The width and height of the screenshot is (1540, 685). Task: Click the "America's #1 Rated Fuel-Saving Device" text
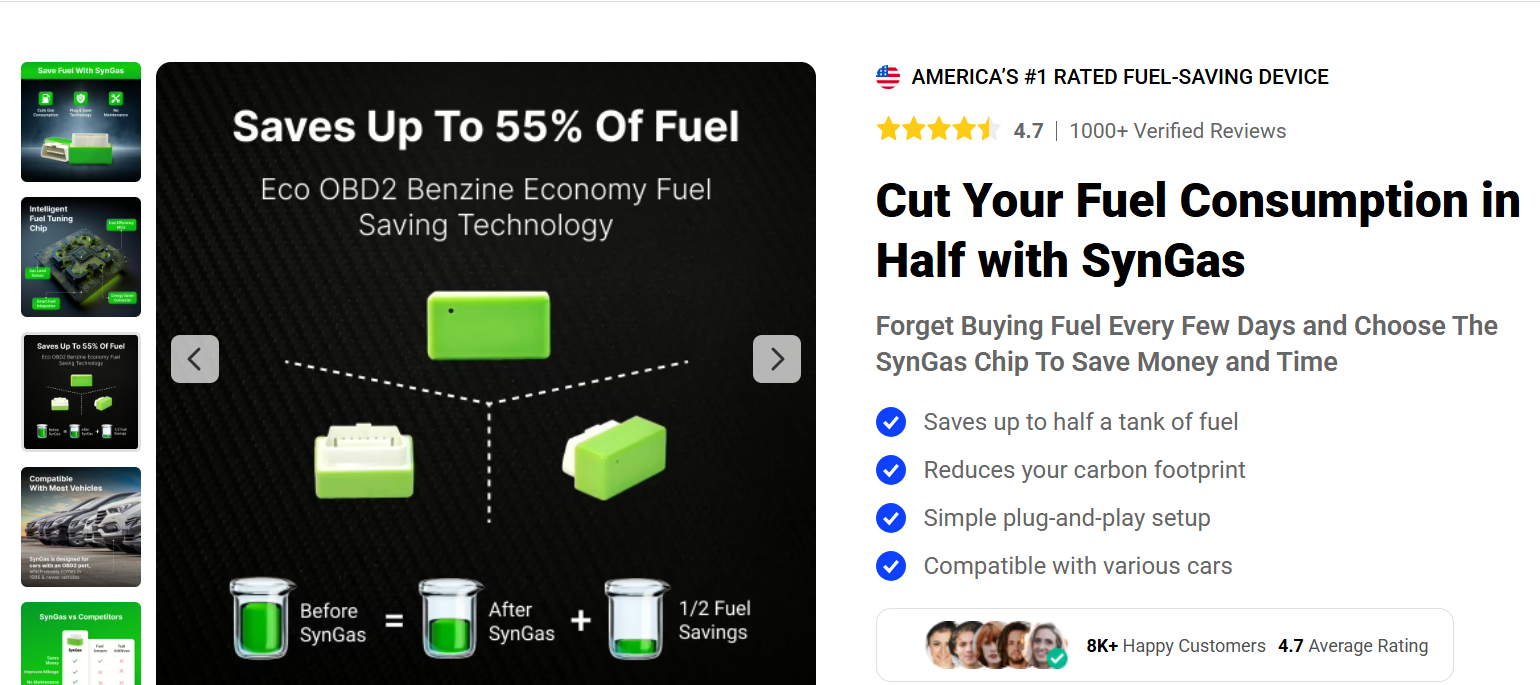[1120, 77]
